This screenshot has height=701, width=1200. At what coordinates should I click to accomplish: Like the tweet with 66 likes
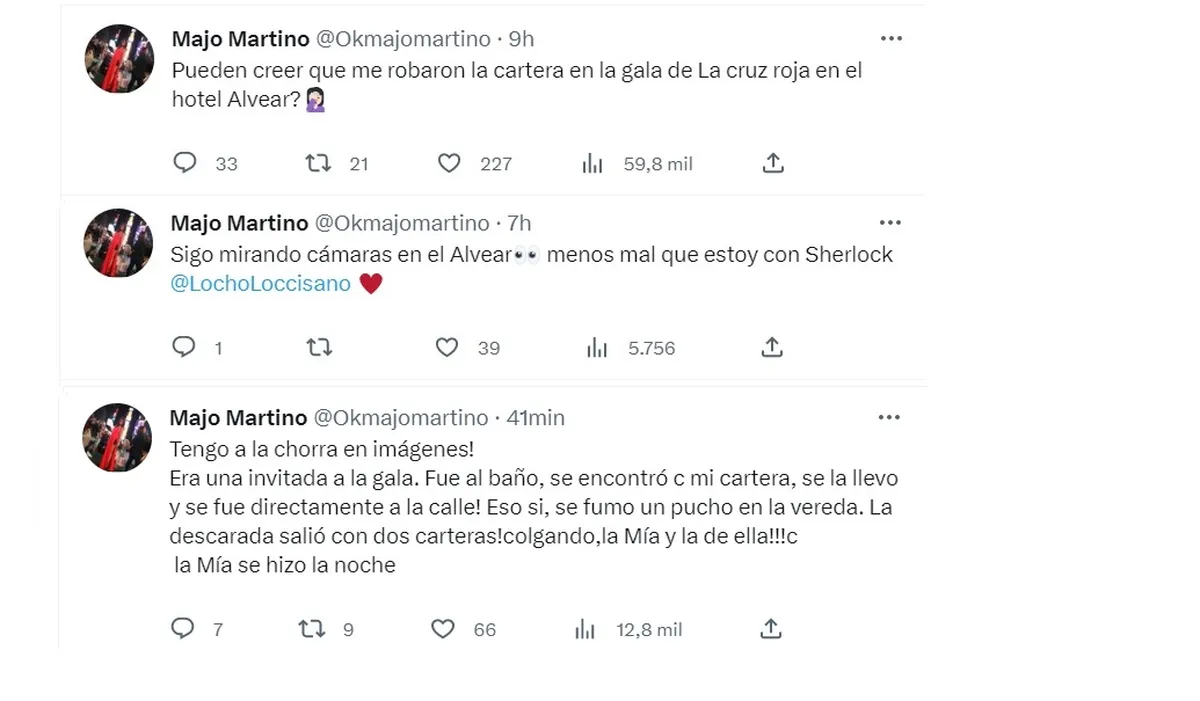pyautogui.click(x=443, y=629)
